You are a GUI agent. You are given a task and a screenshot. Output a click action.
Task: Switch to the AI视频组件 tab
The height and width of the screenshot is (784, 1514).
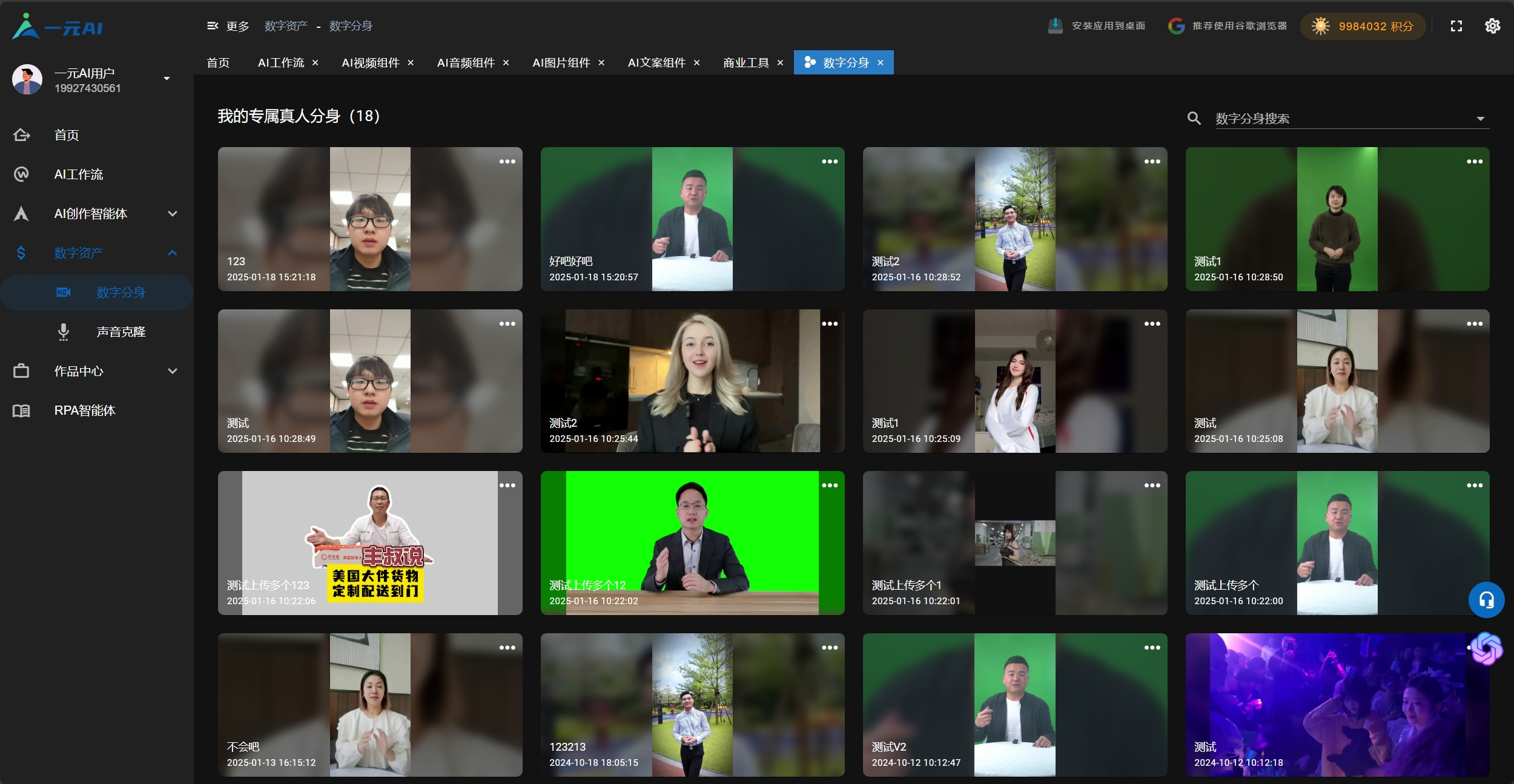[370, 63]
